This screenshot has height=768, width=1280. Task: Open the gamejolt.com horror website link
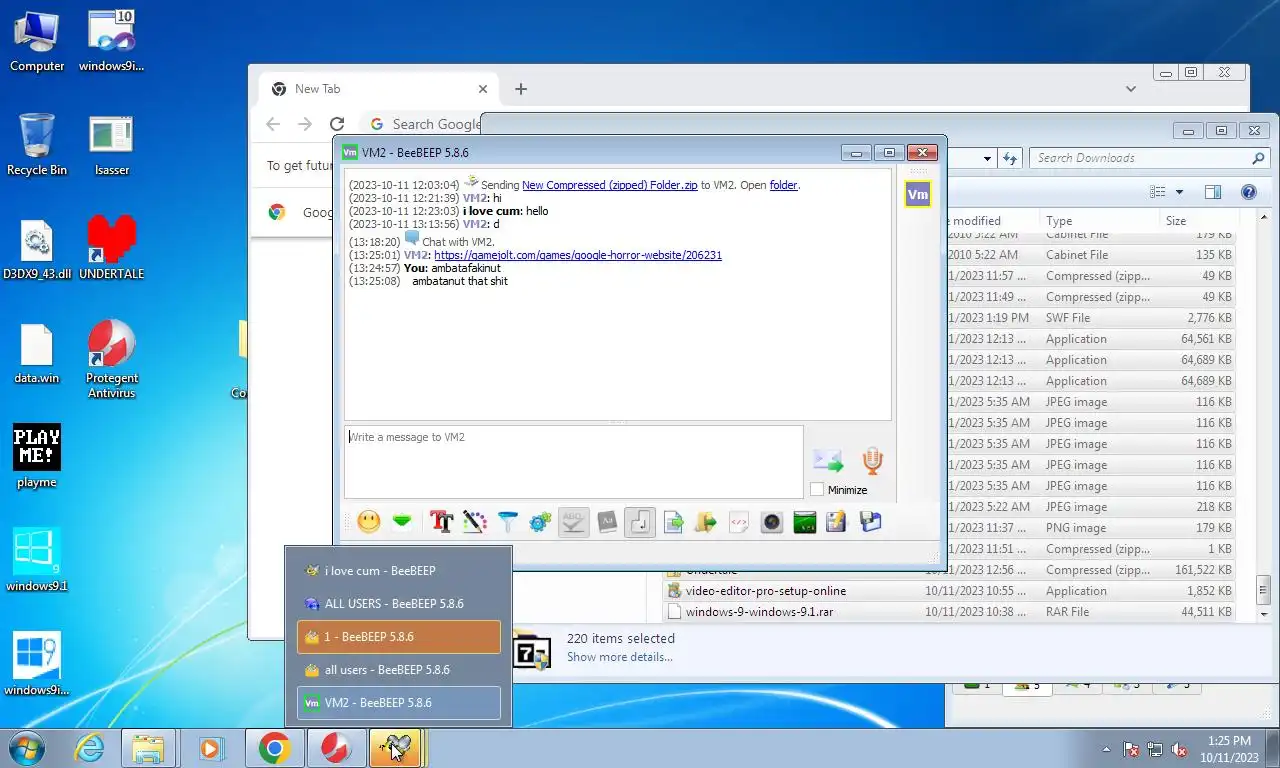click(578, 255)
